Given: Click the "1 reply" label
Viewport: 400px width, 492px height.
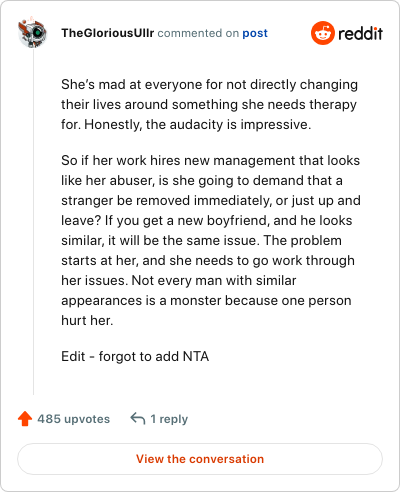Looking at the screenshot, I should pos(169,419).
